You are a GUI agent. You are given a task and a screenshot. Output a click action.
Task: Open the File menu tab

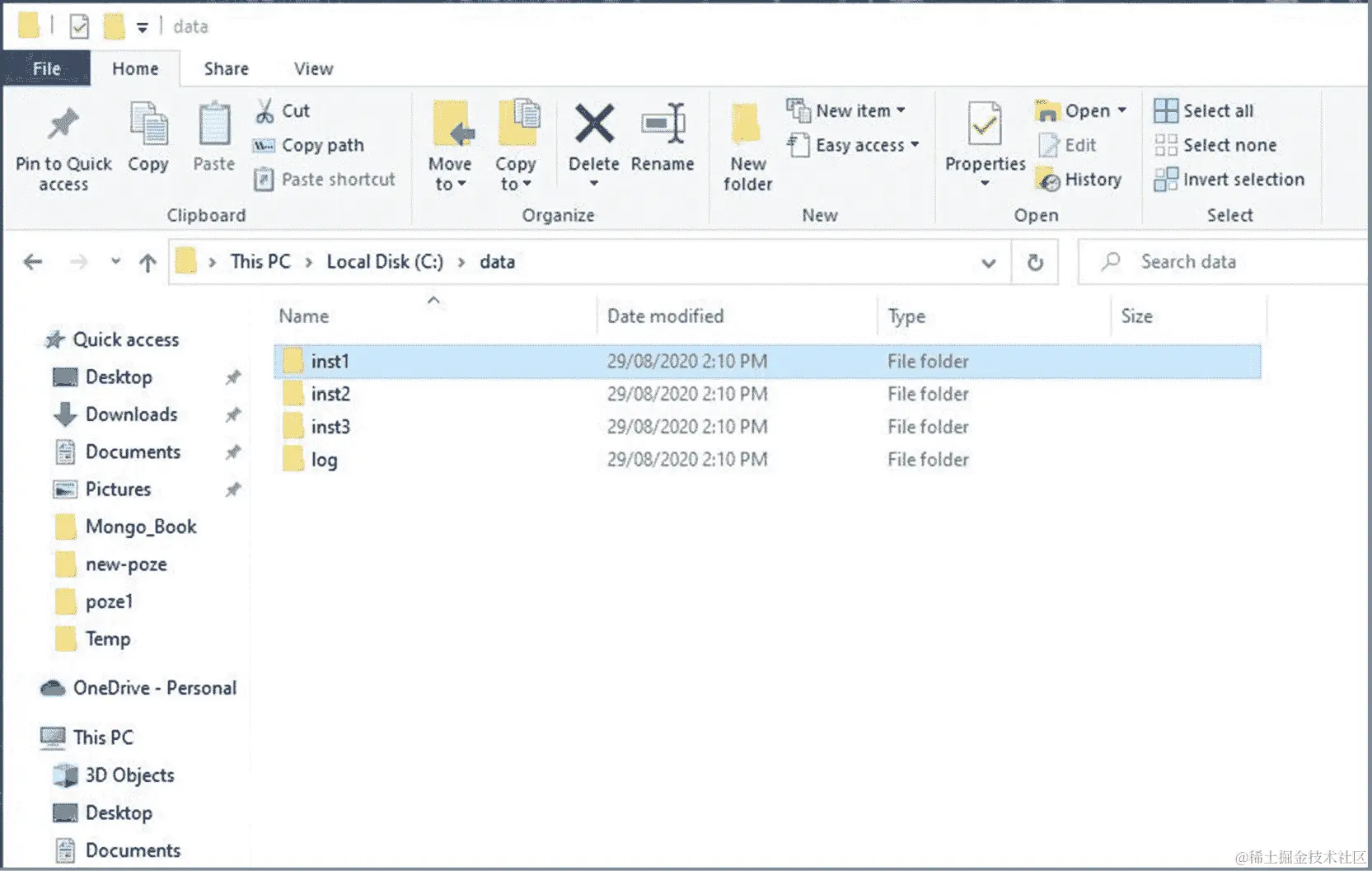click(46, 68)
